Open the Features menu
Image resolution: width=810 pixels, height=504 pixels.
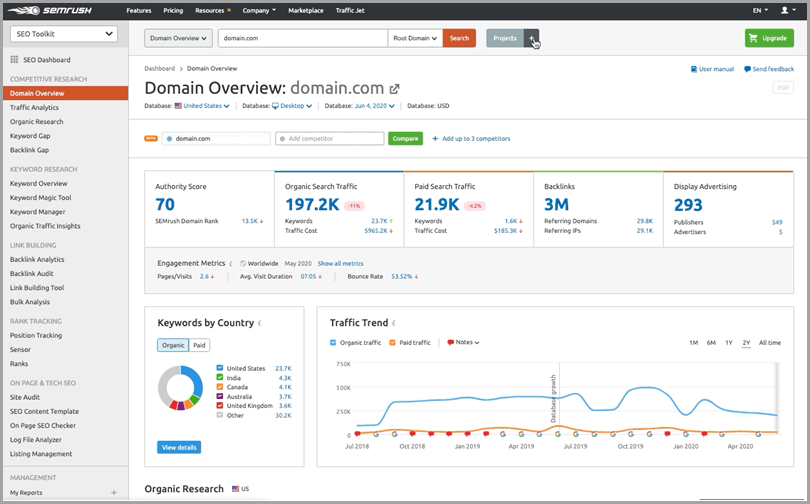coord(139,10)
